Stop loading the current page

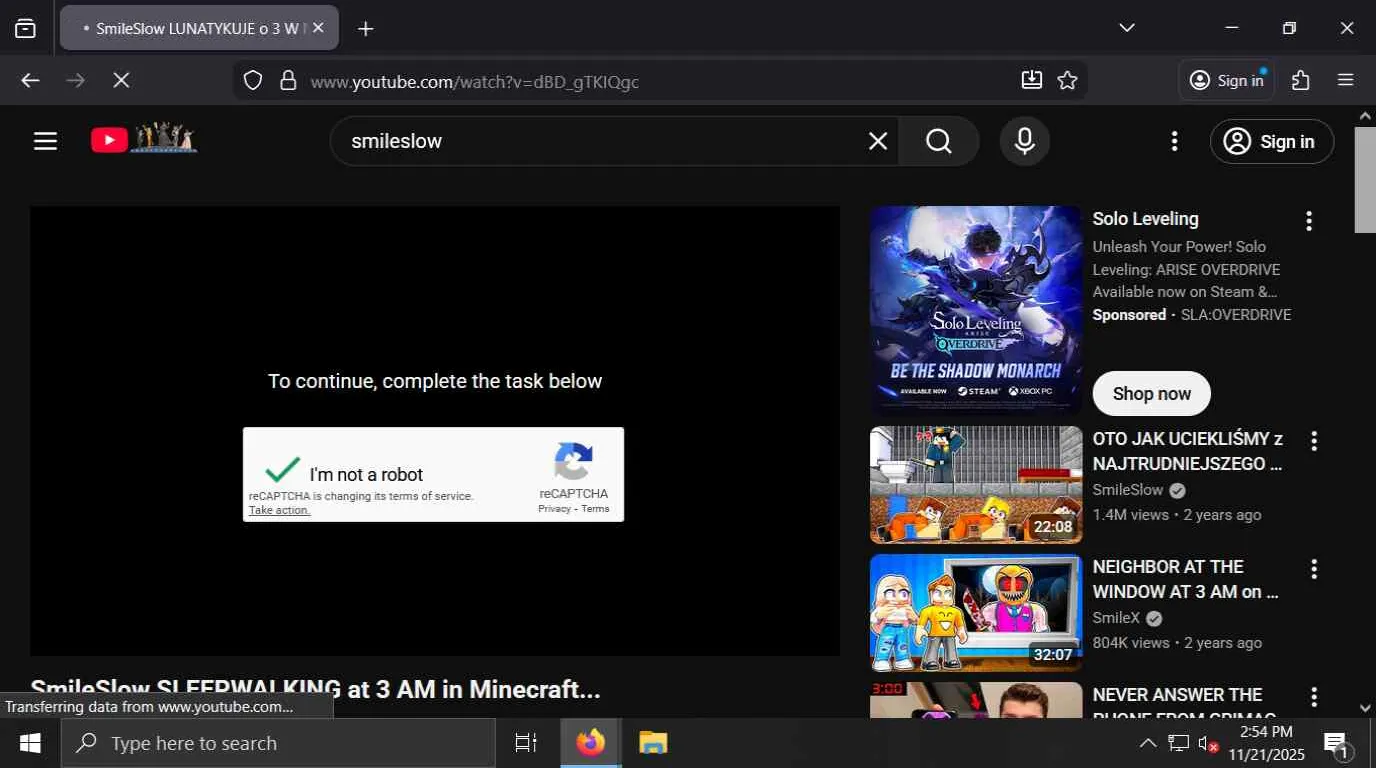[x=121, y=81]
